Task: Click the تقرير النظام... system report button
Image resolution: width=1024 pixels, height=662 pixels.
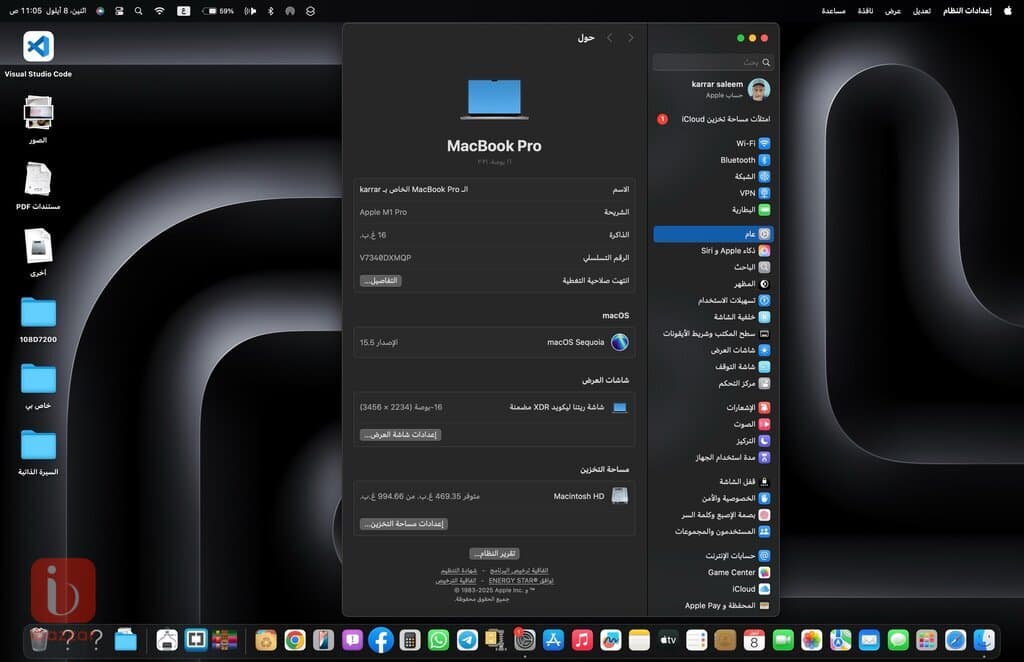Action: 494,554
